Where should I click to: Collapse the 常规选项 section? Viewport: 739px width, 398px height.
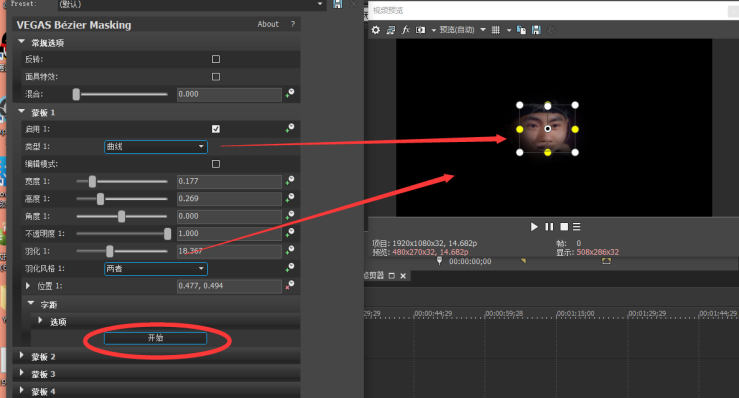(22, 42)
